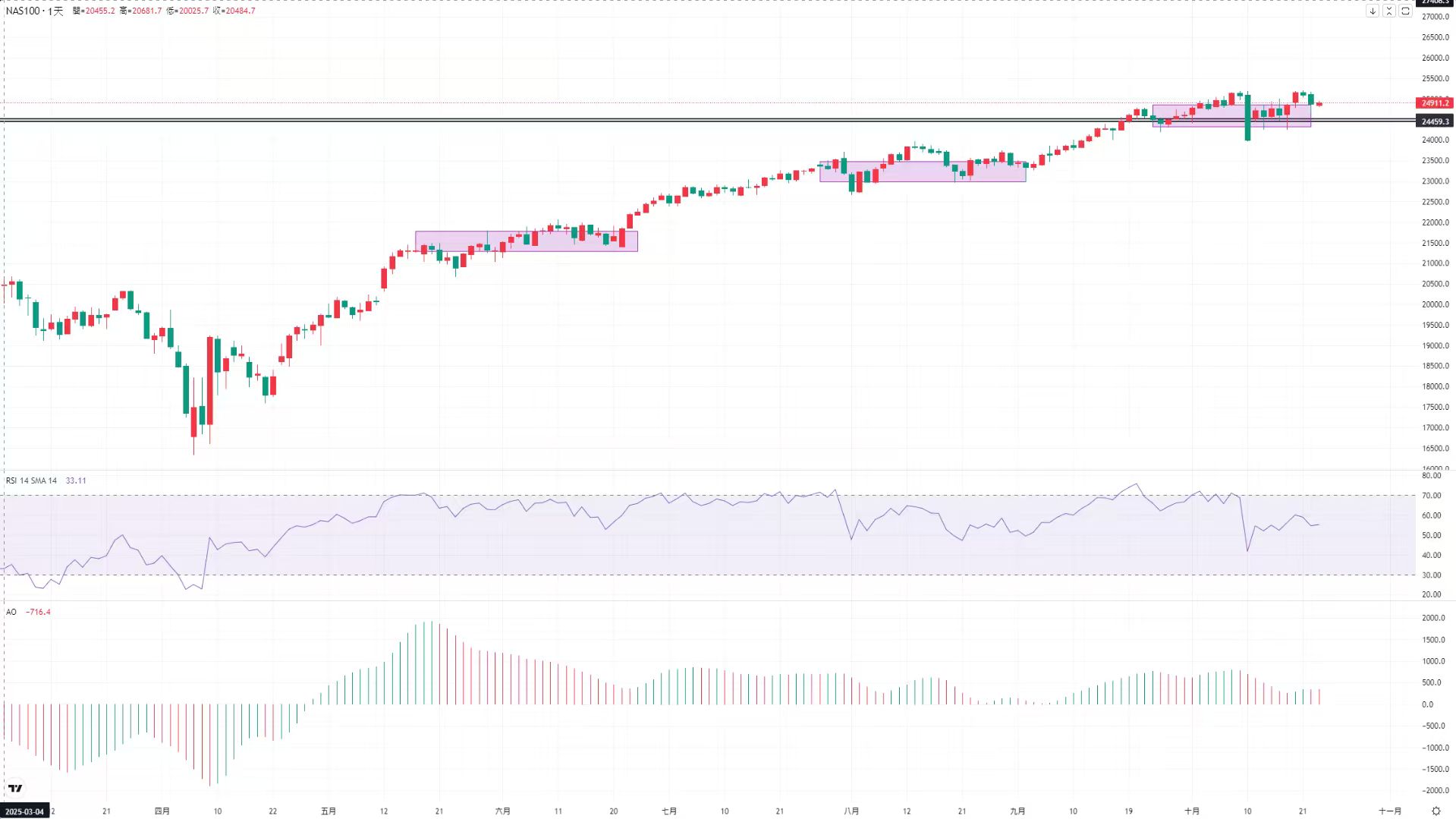Select the black horizontal line across chart
This screenshot has width=1456, height=819.
683,120
